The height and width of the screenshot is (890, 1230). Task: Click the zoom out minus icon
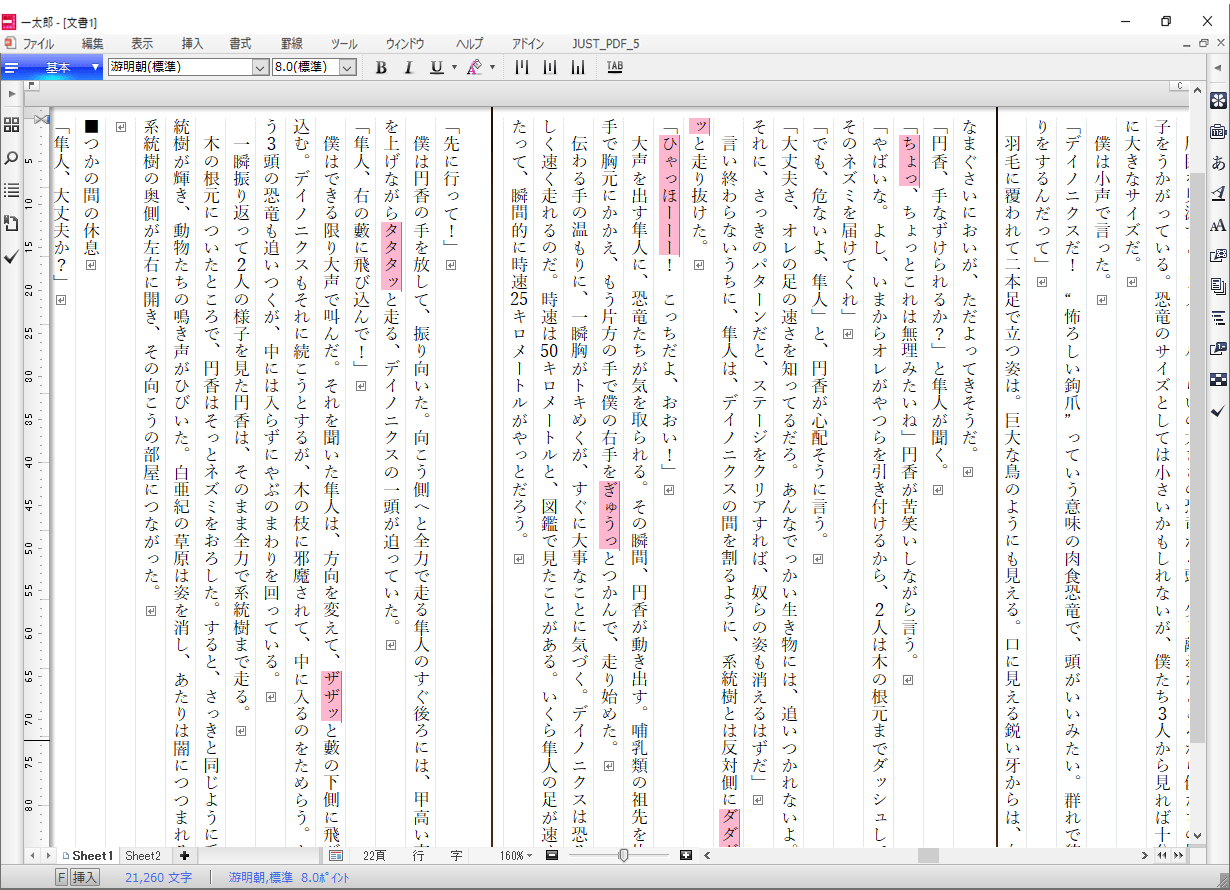[x=552, y=856]
